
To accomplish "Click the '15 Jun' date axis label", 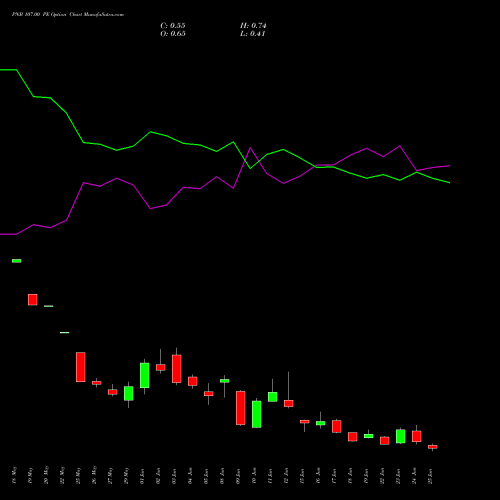I will tap(302, 476).
